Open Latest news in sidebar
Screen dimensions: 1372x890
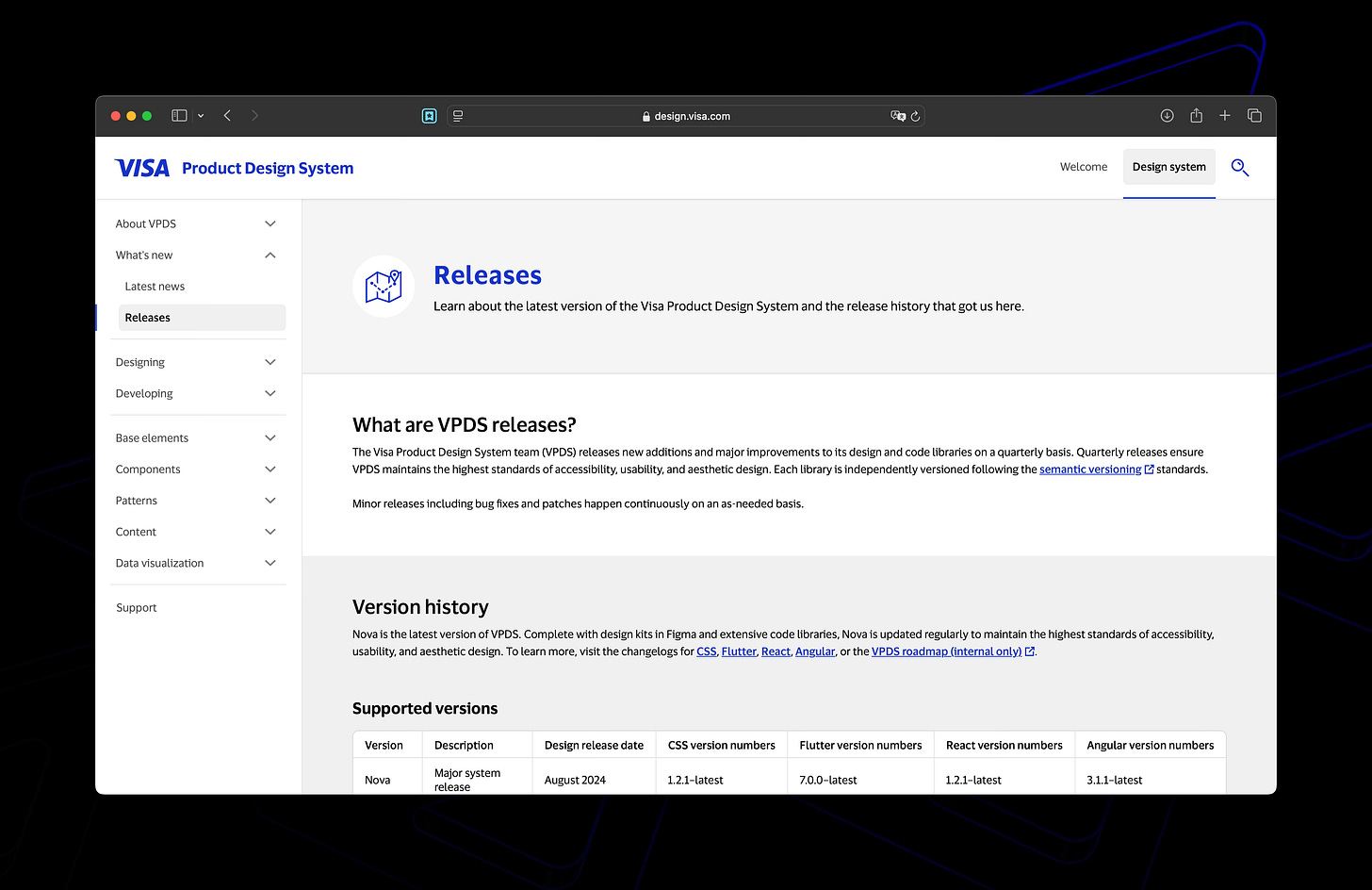point(155,287)
